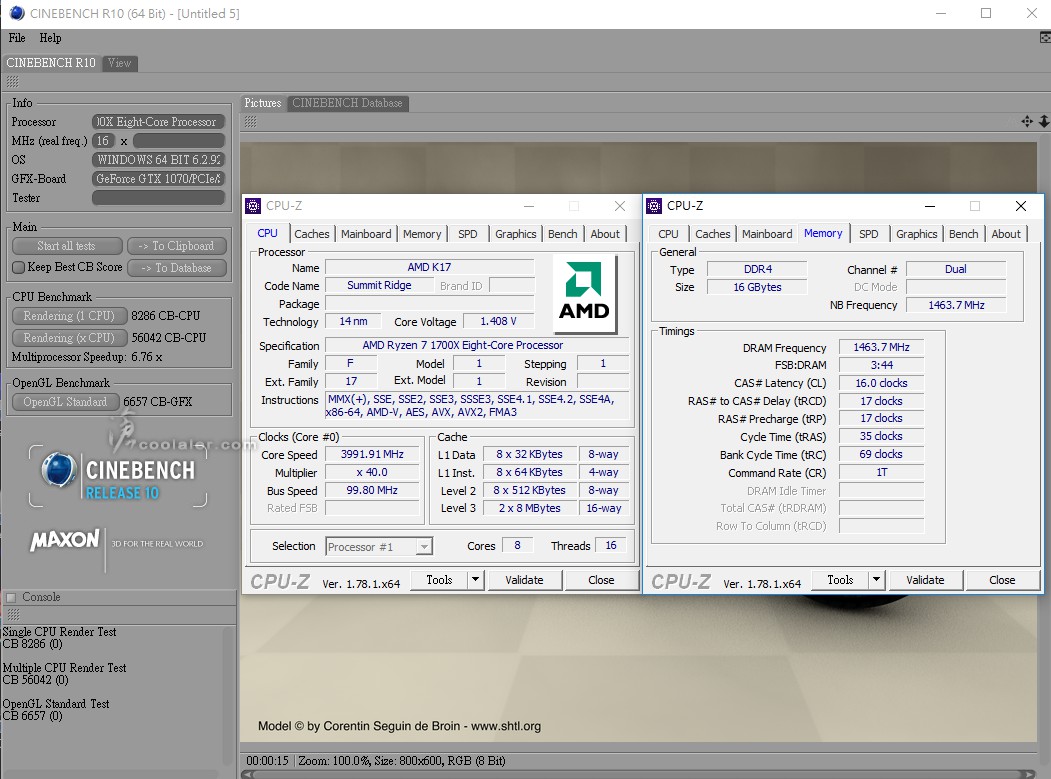
Task: Open the Processor #1 selection dropdown
Action: [379, 547]
